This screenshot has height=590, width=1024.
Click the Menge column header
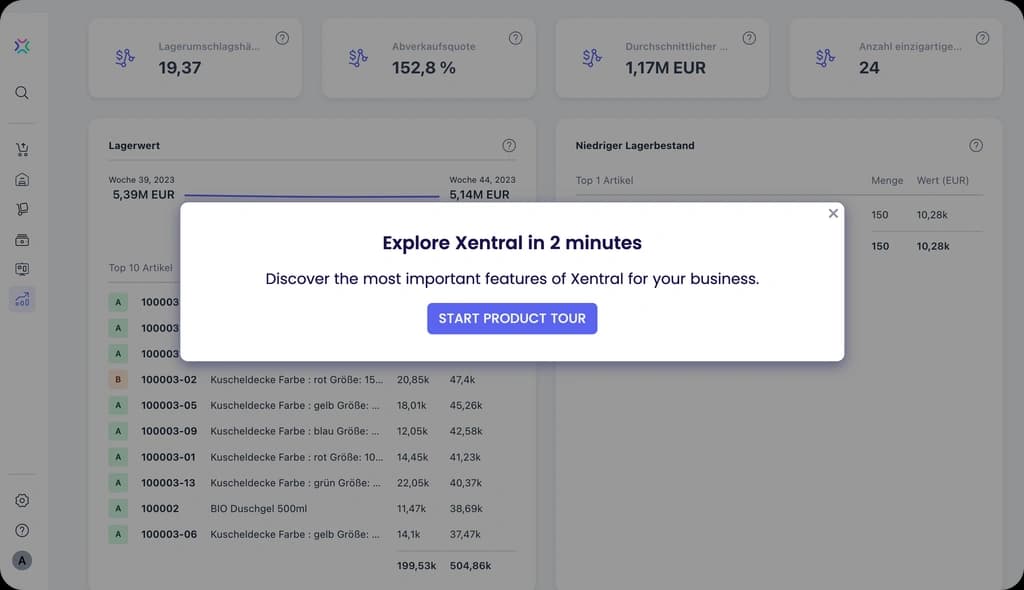tap(887, 180)
